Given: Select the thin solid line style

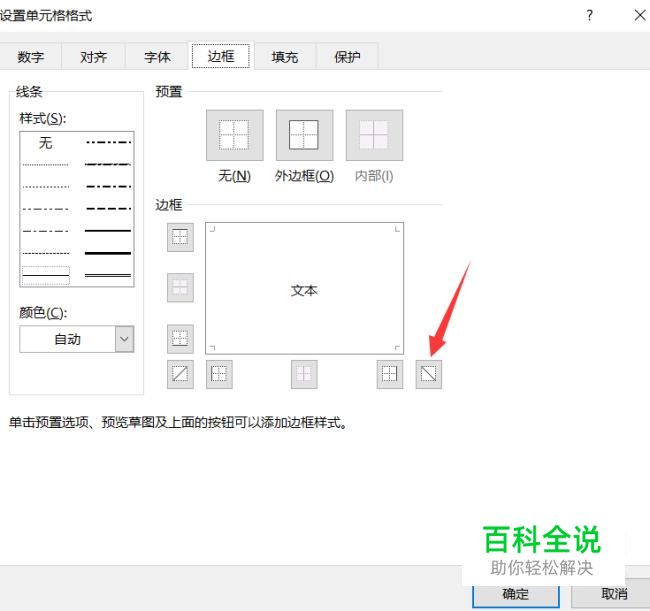Looking at the screenshot, I should [46, 275].
